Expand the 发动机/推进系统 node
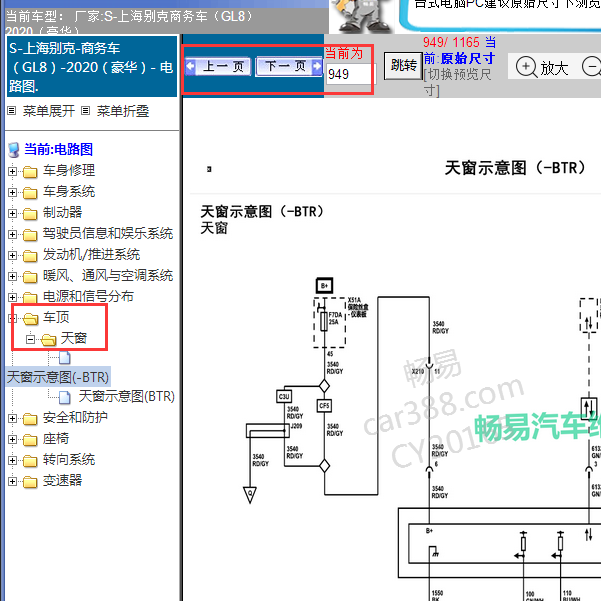 click(12, 255)
